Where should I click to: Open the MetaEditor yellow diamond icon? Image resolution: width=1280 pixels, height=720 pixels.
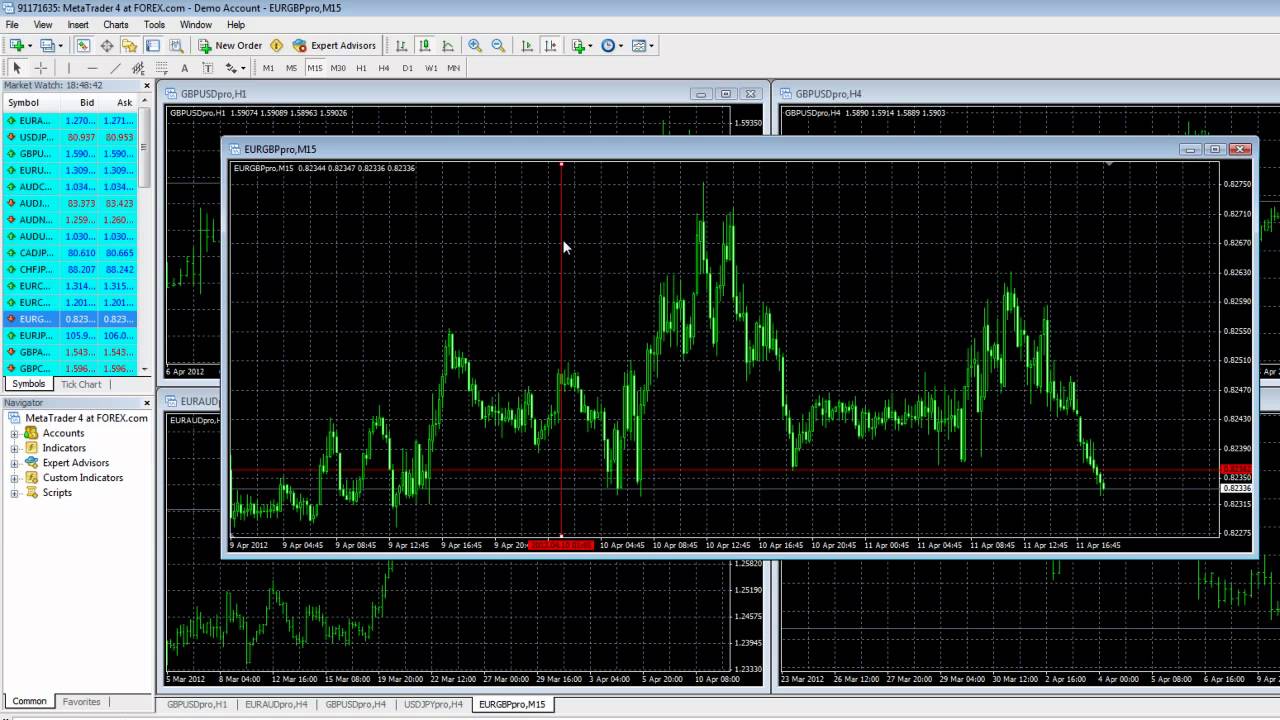pos(277,45)
